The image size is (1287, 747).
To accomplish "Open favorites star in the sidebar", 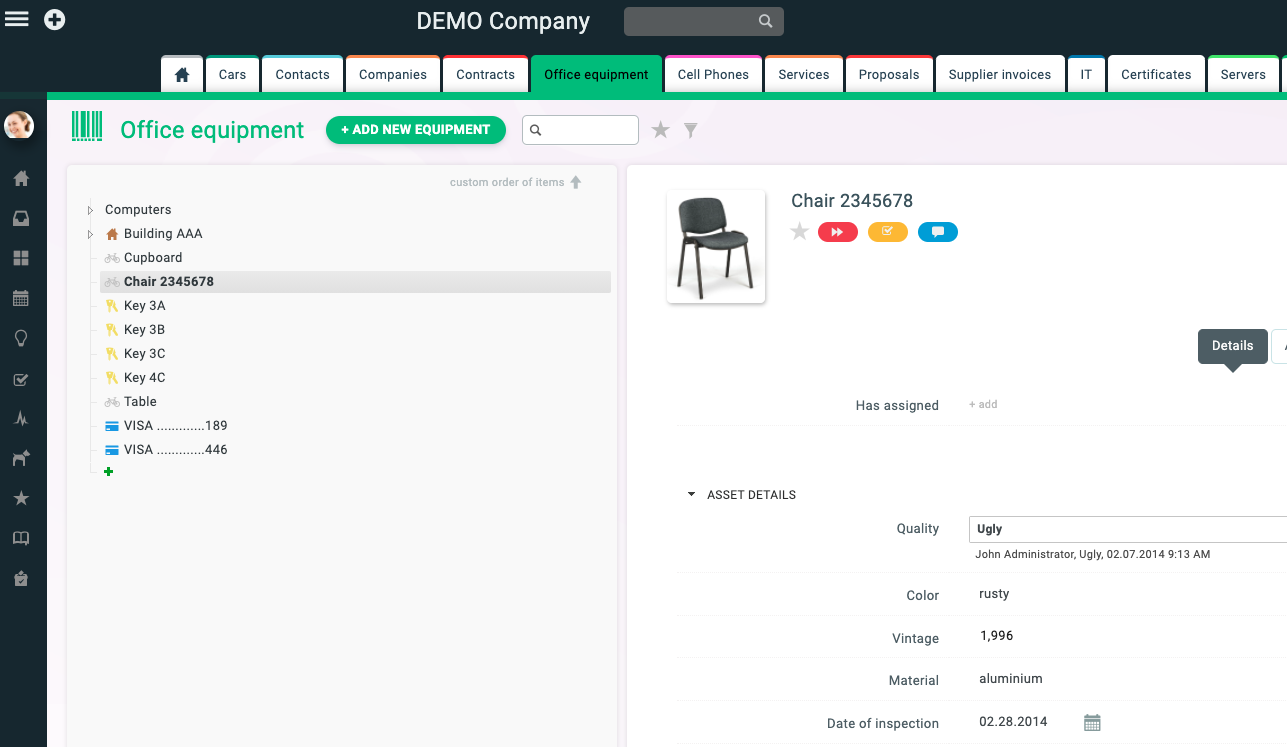I will click(20, 498).
